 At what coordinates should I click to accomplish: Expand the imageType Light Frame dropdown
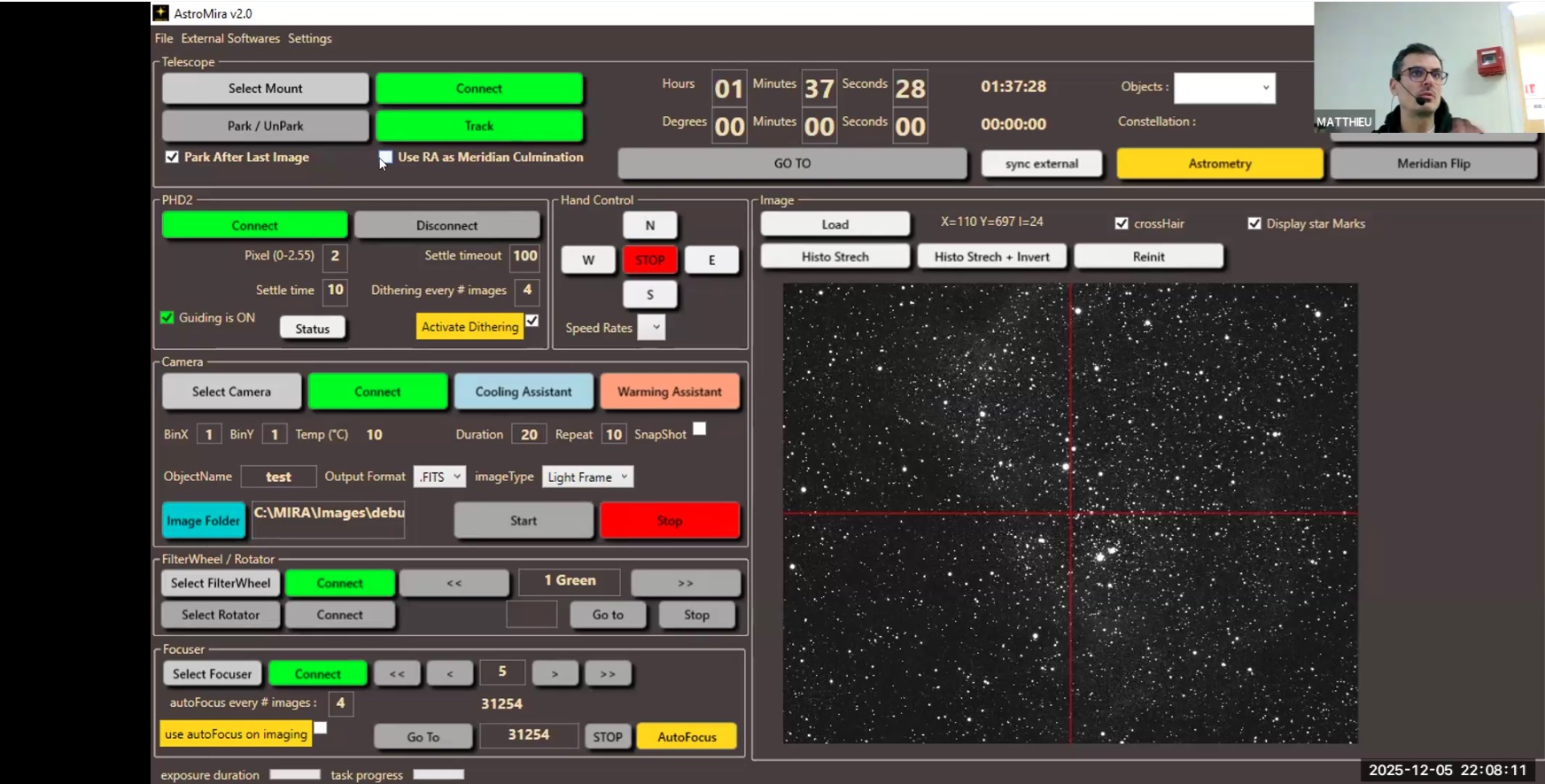pos(587,477)
